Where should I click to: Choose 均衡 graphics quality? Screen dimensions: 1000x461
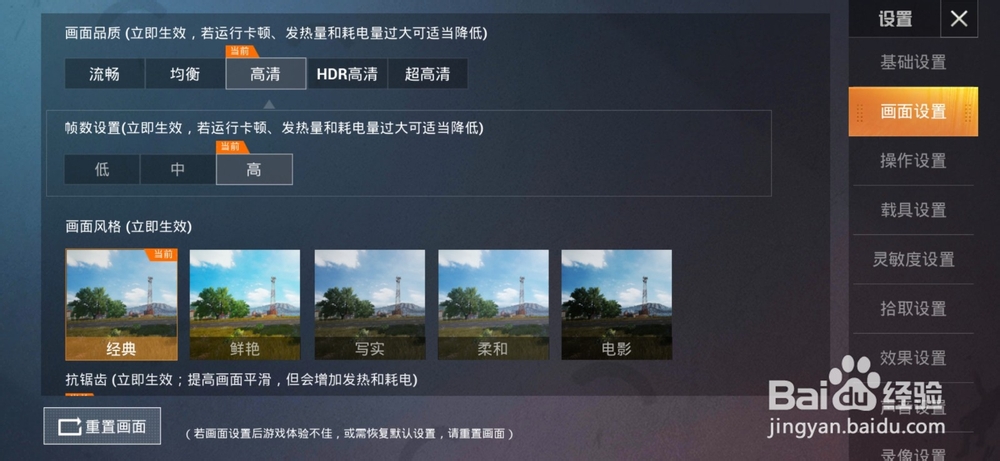coord(185,74)
